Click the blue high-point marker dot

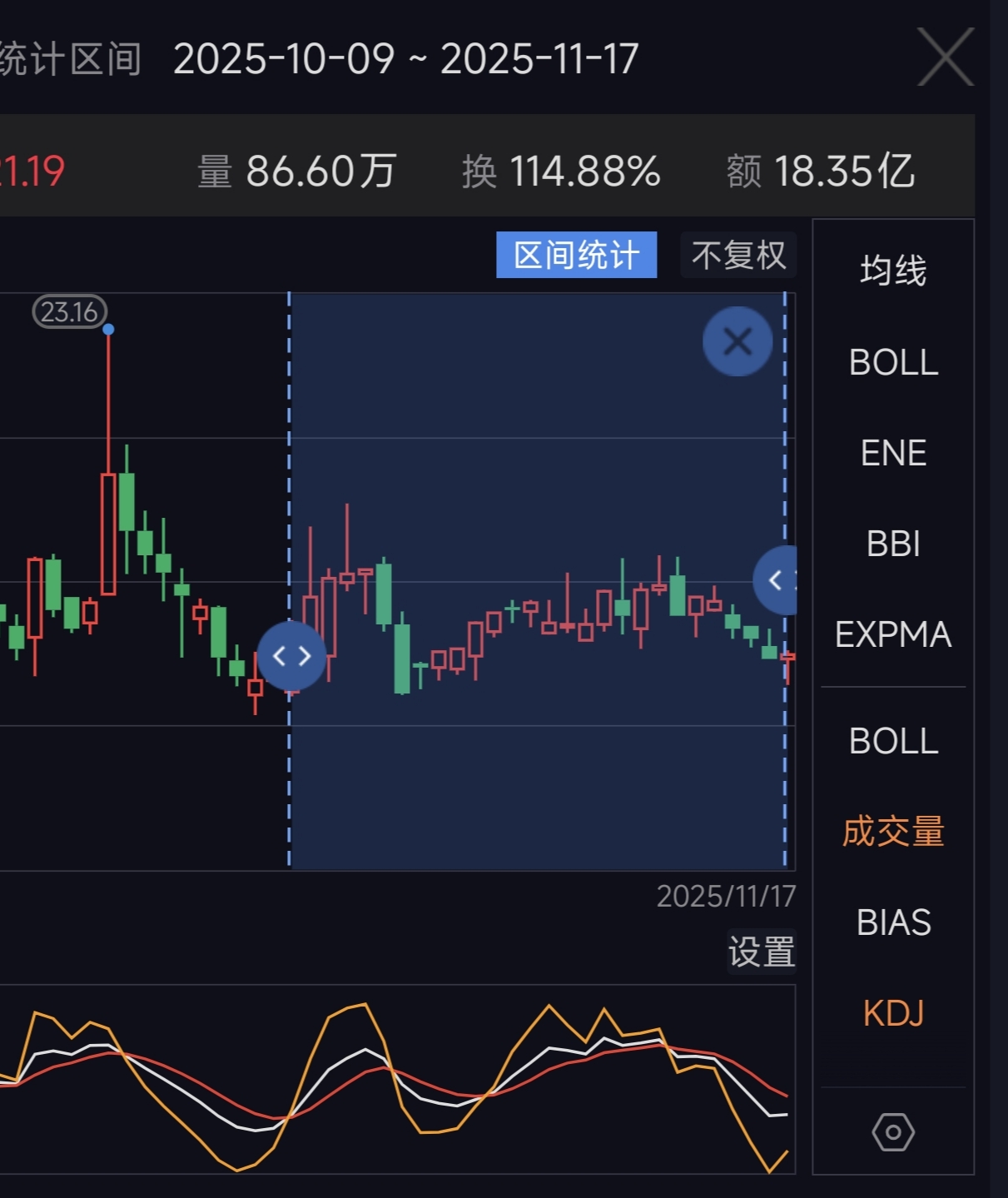pos(108,330)
